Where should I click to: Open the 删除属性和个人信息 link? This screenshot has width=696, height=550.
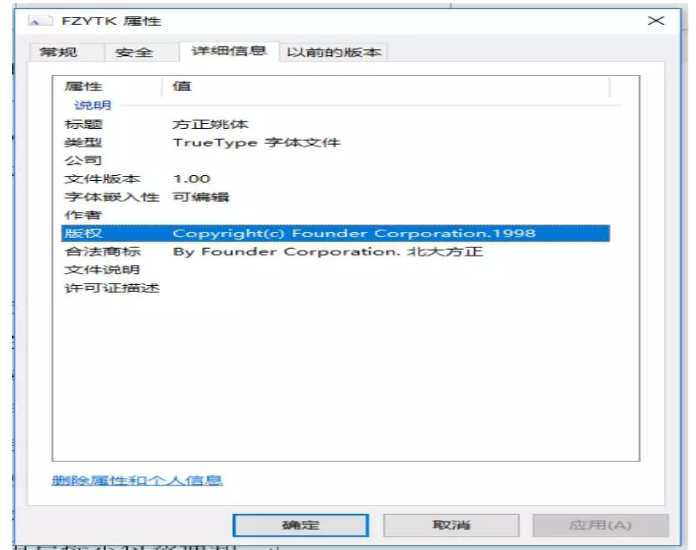tap(137, 481)
